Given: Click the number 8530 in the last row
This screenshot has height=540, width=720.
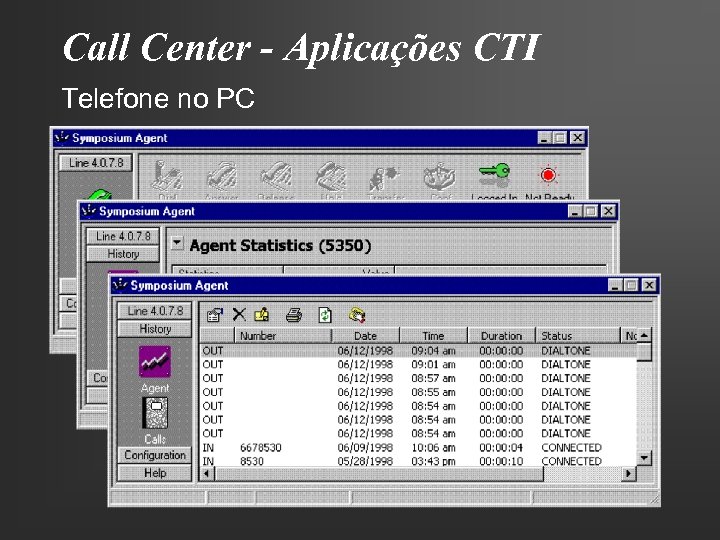Looking at the screenshot, I should [x=252, y=461].
